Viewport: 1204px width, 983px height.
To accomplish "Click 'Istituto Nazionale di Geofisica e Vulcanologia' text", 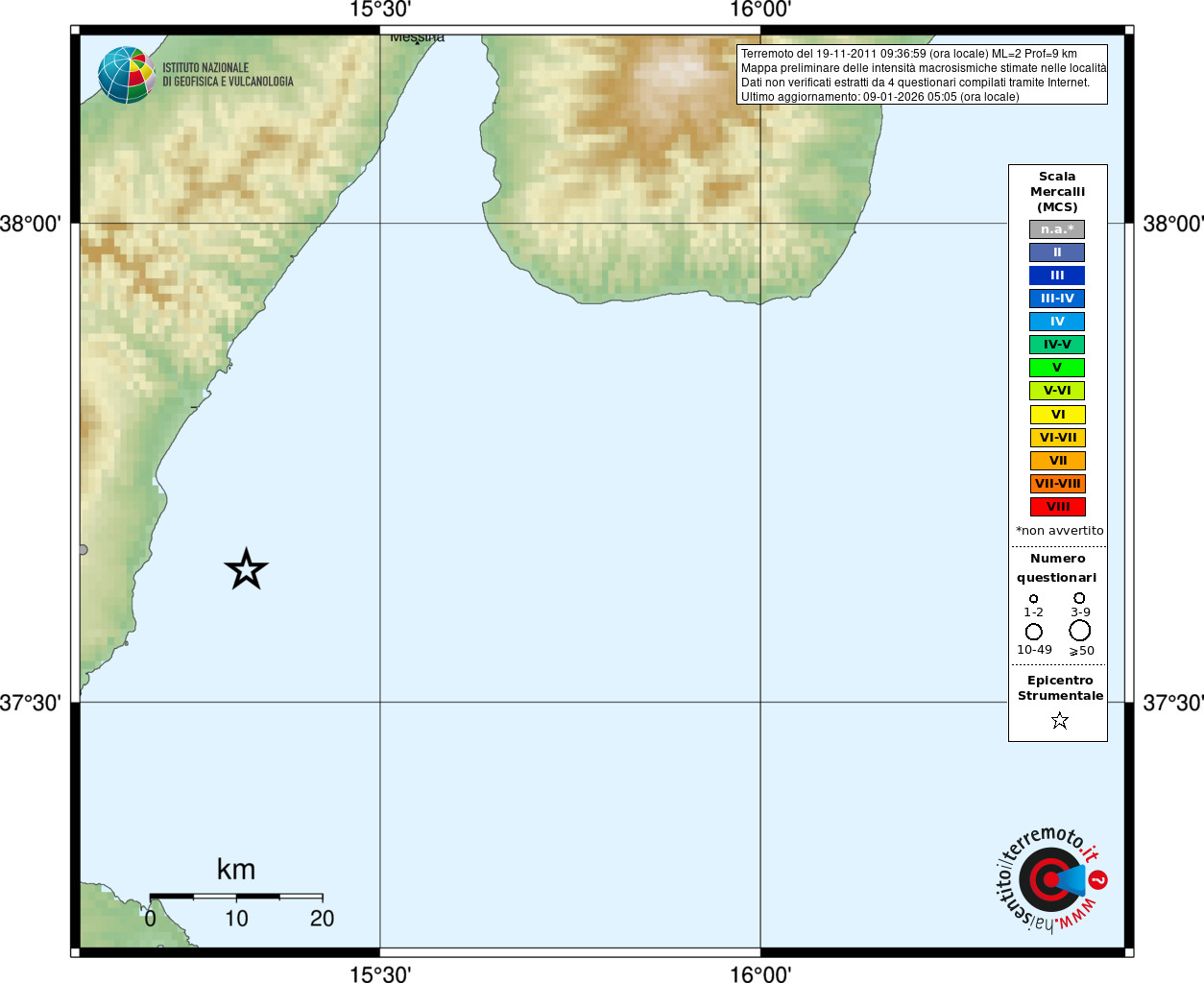I will point(228,75).
